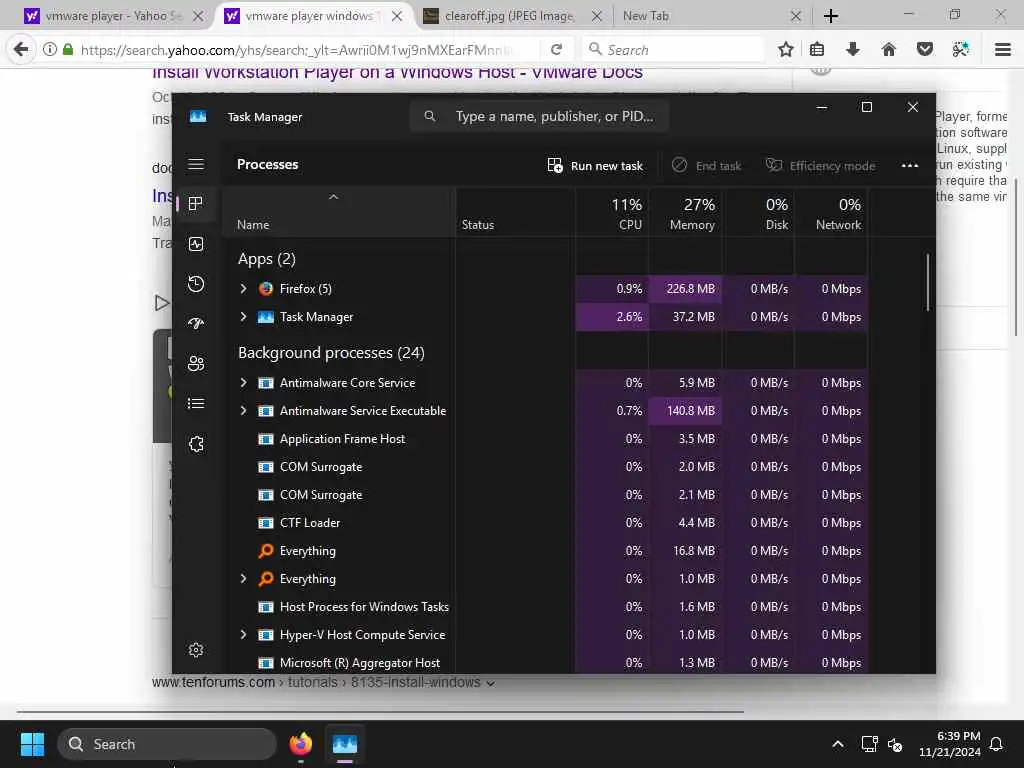Viewport: 1024px width, 768px height.
Task: Click the Pocket icon in Firefox toolbar
Action: point(925,49)
